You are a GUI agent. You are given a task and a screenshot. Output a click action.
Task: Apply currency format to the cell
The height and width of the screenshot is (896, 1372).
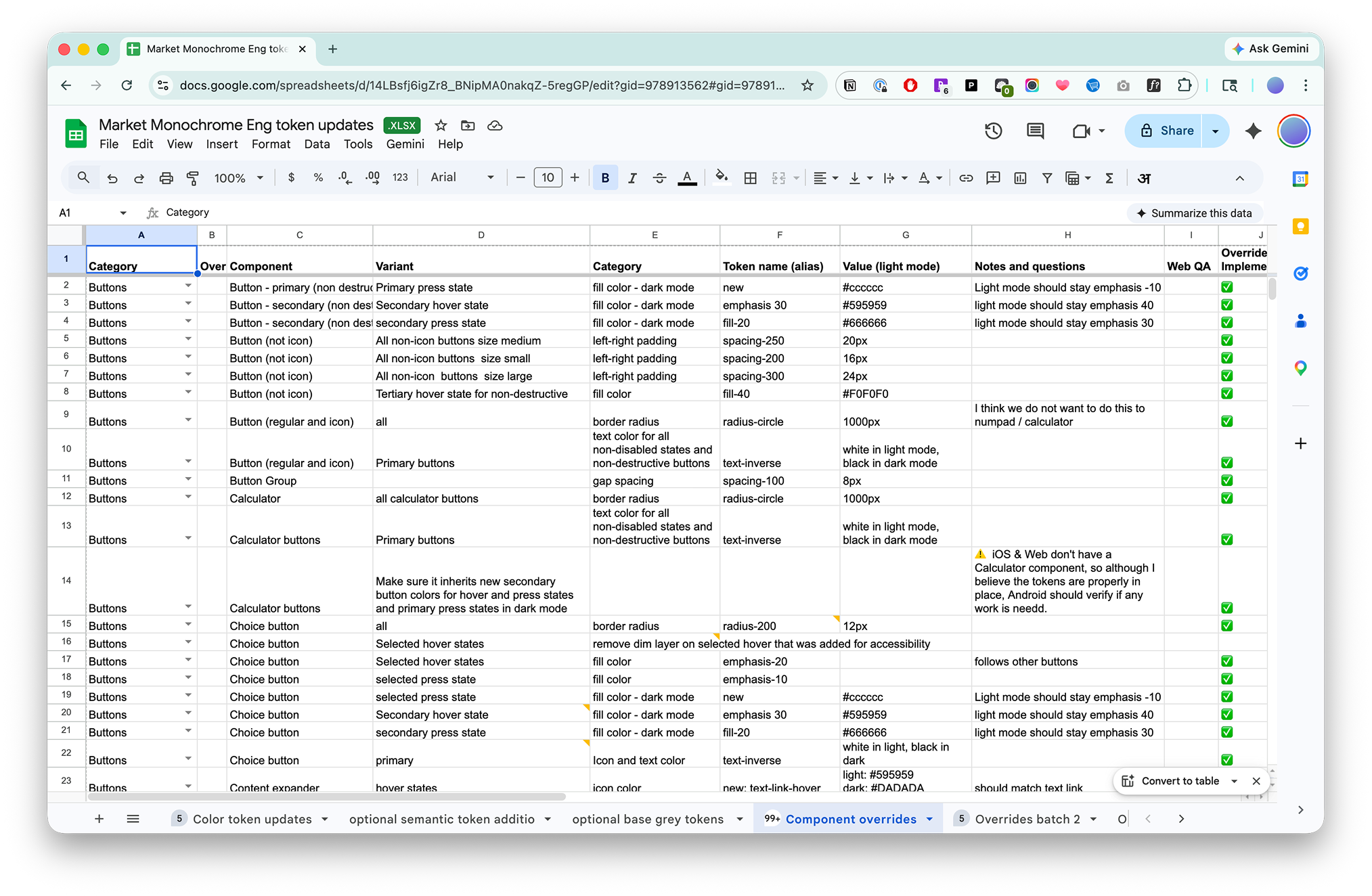291,177
